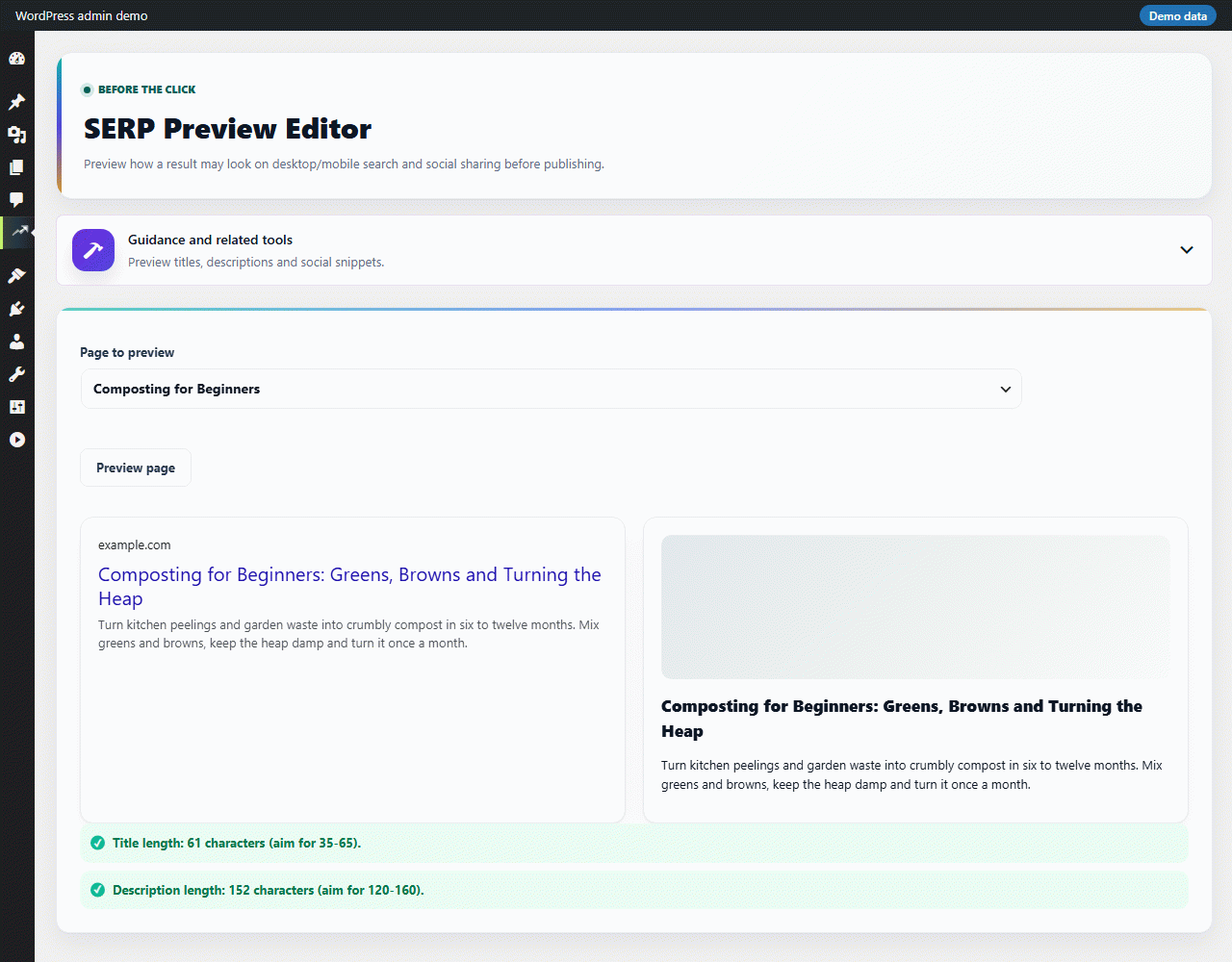1232x962 pixels.
Task: Click "Title length: 61 characters" notice
Action: [x=634, y=843]
